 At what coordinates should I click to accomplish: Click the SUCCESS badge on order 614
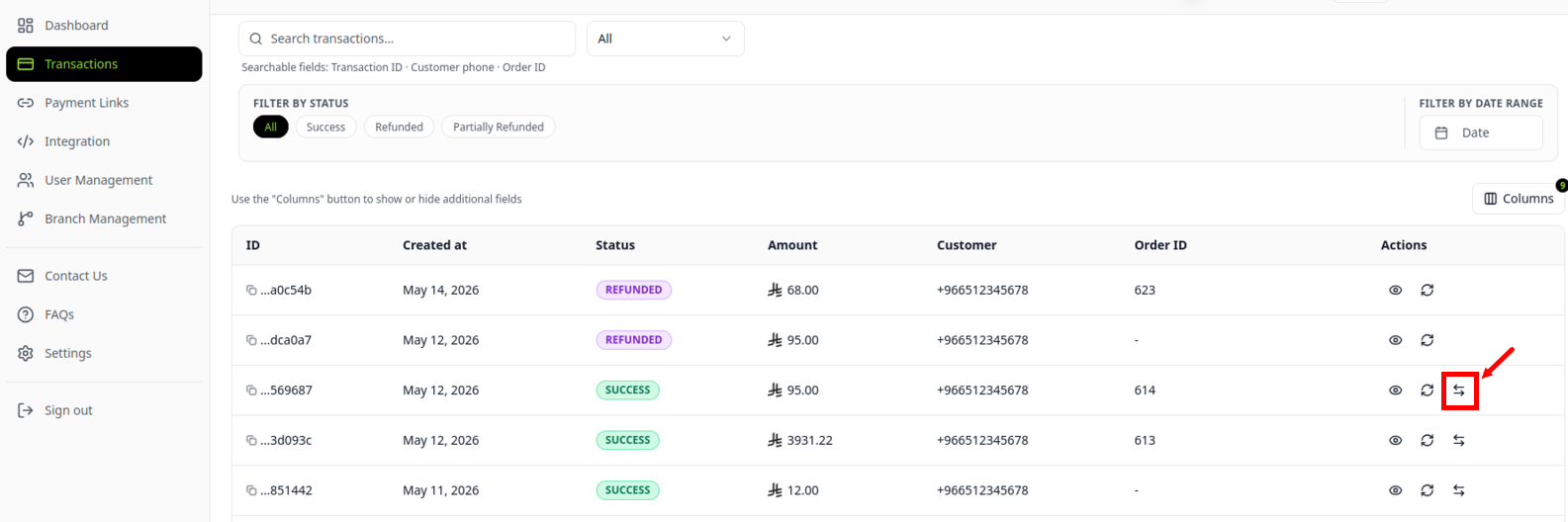pos(627,391)
